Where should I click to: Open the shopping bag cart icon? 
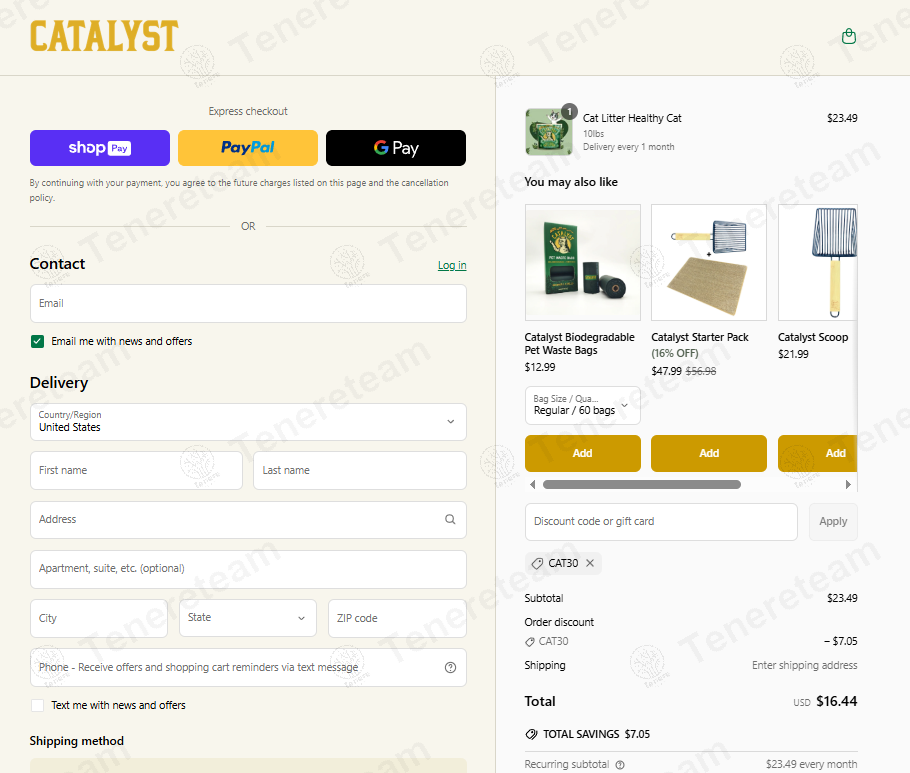tap(849, 37)
